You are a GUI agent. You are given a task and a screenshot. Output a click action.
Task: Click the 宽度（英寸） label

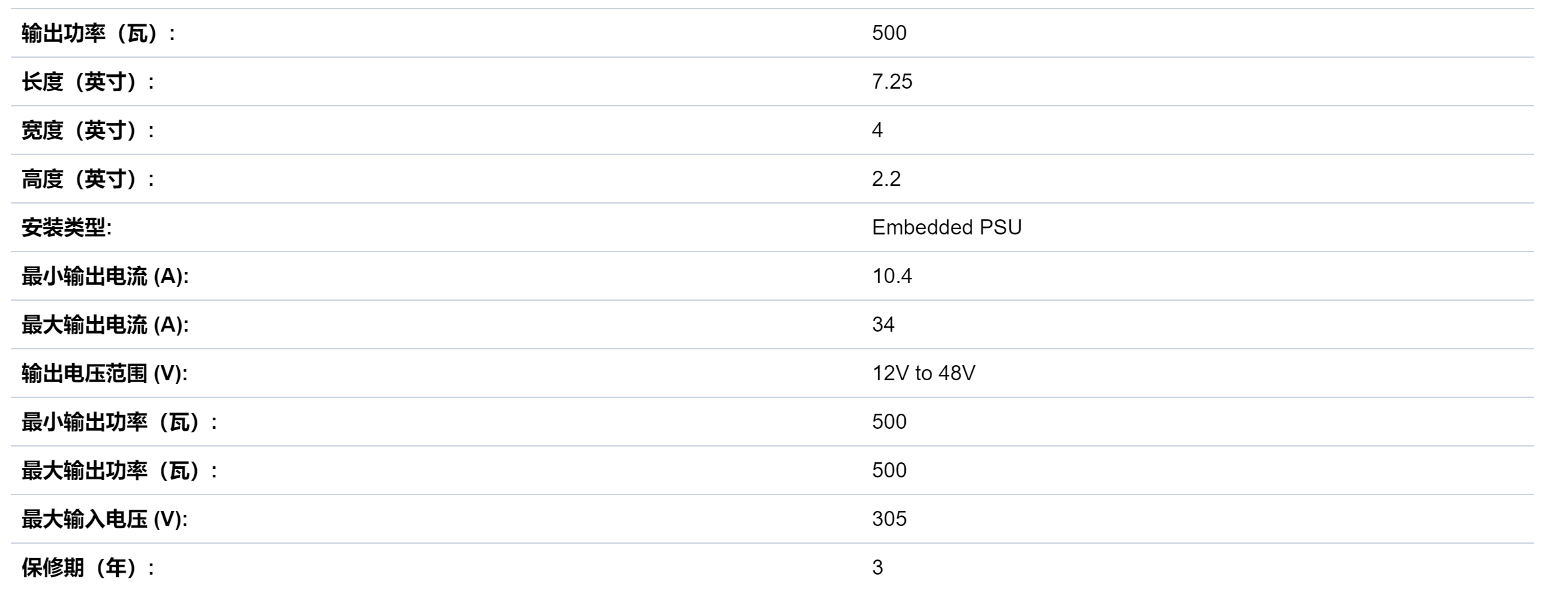[88, 130]
